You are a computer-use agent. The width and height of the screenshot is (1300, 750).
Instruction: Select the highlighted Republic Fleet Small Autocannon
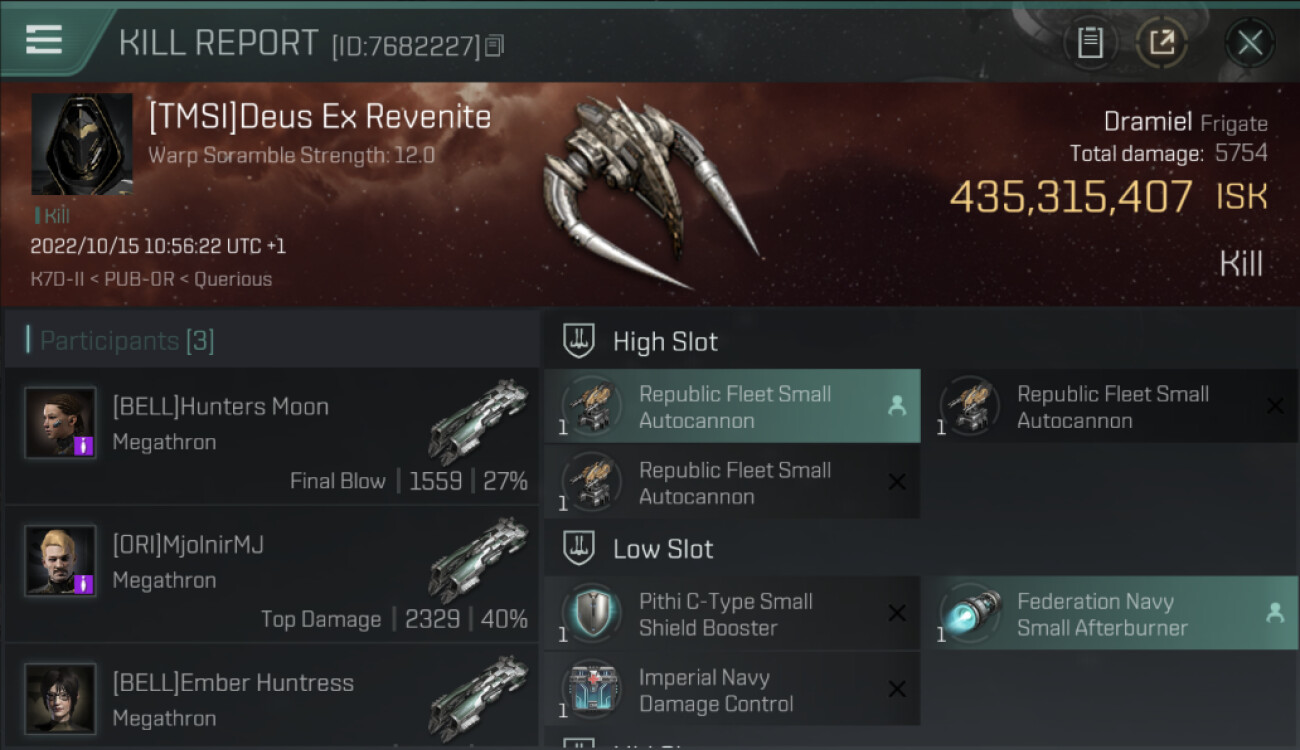click(x=732, y=406)
